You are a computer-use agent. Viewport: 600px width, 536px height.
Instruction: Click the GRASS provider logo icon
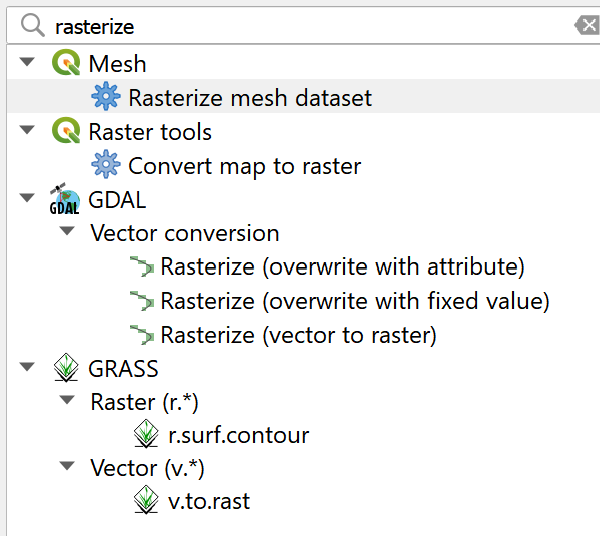click(x=65, y=369)
